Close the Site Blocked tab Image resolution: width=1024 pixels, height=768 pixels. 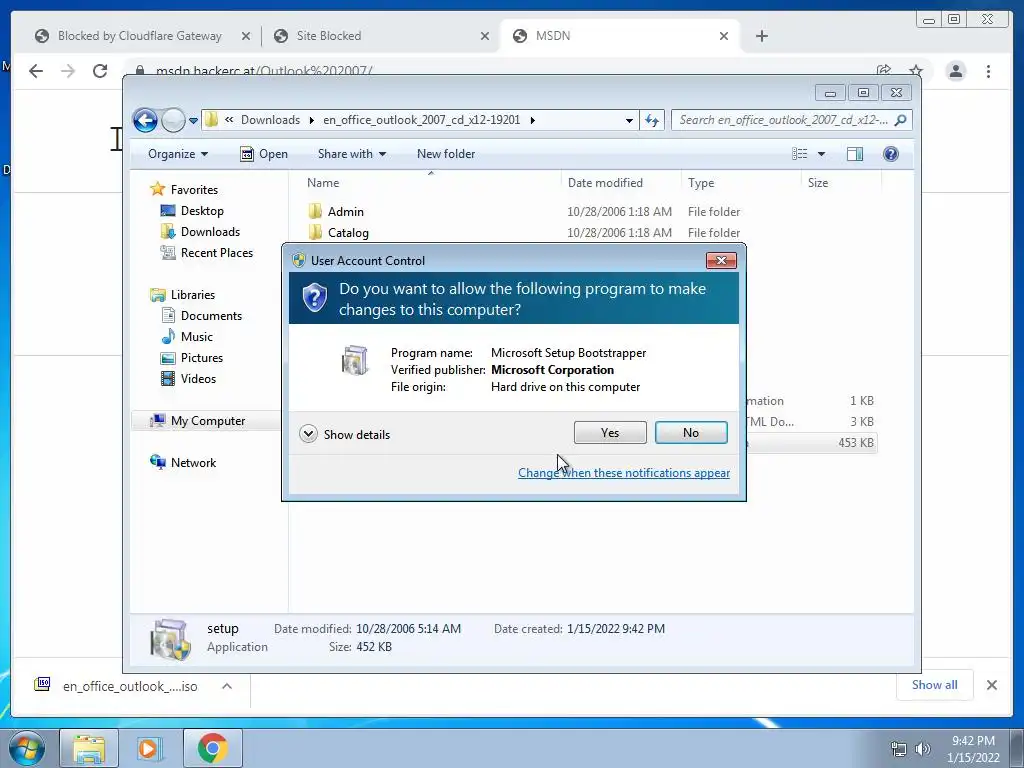click(485, 36)
